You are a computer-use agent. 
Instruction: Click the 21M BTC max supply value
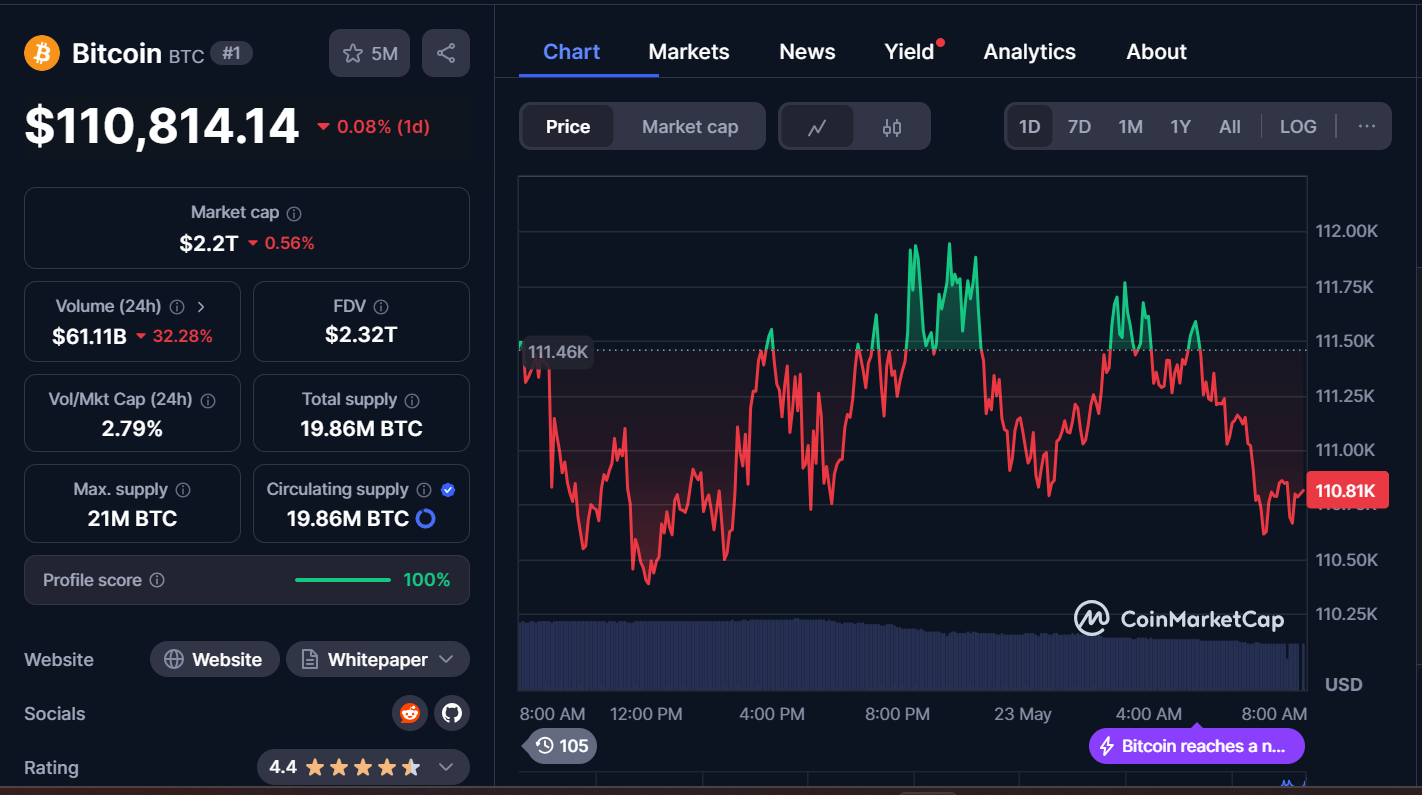pyautogui.click(x=132, y=518)
